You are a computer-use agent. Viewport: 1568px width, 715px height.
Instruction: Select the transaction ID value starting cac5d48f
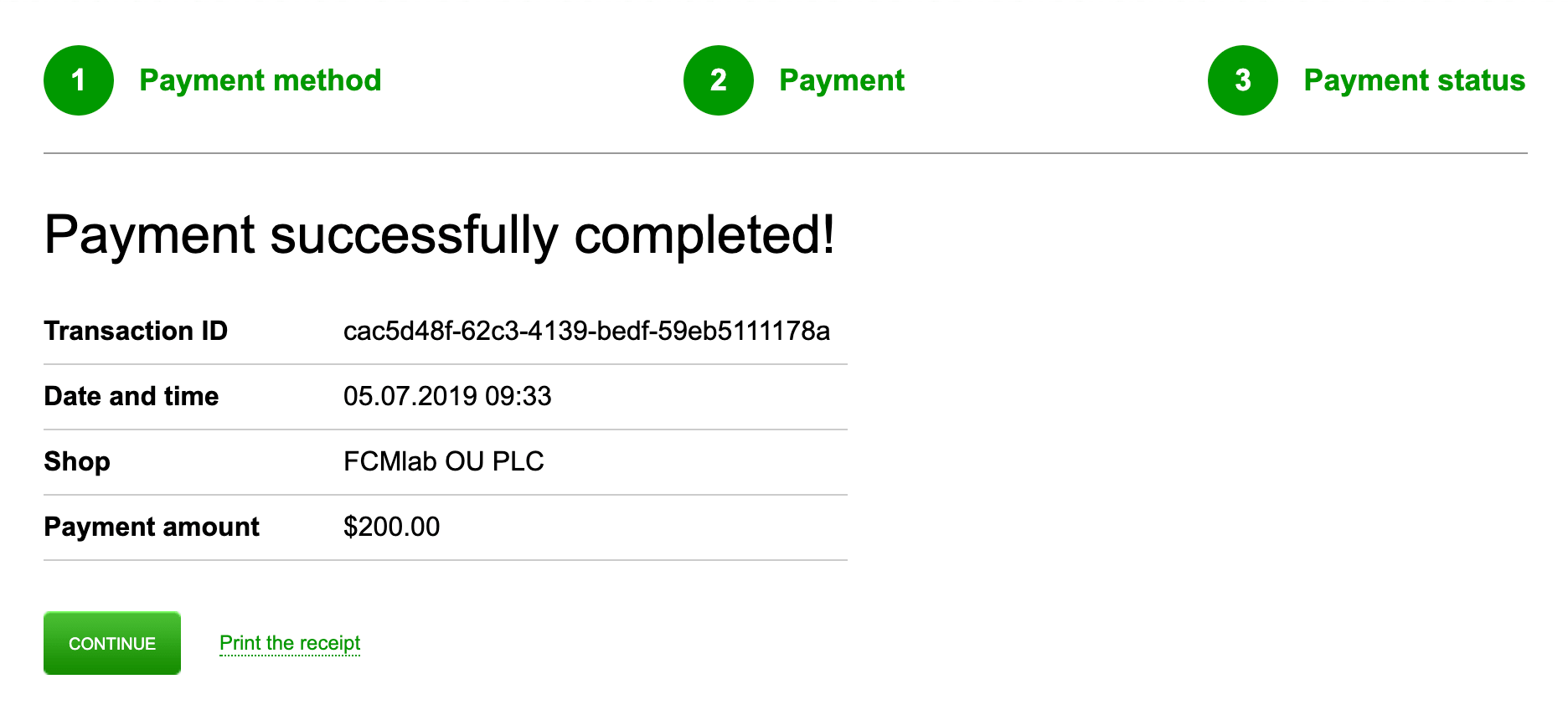586,331
